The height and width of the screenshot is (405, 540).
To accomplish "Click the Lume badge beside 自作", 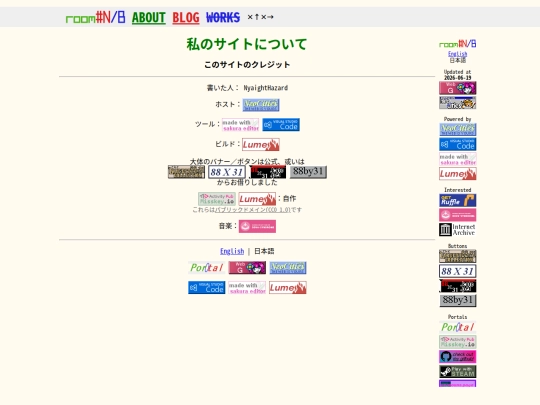I will pos(257,199).
